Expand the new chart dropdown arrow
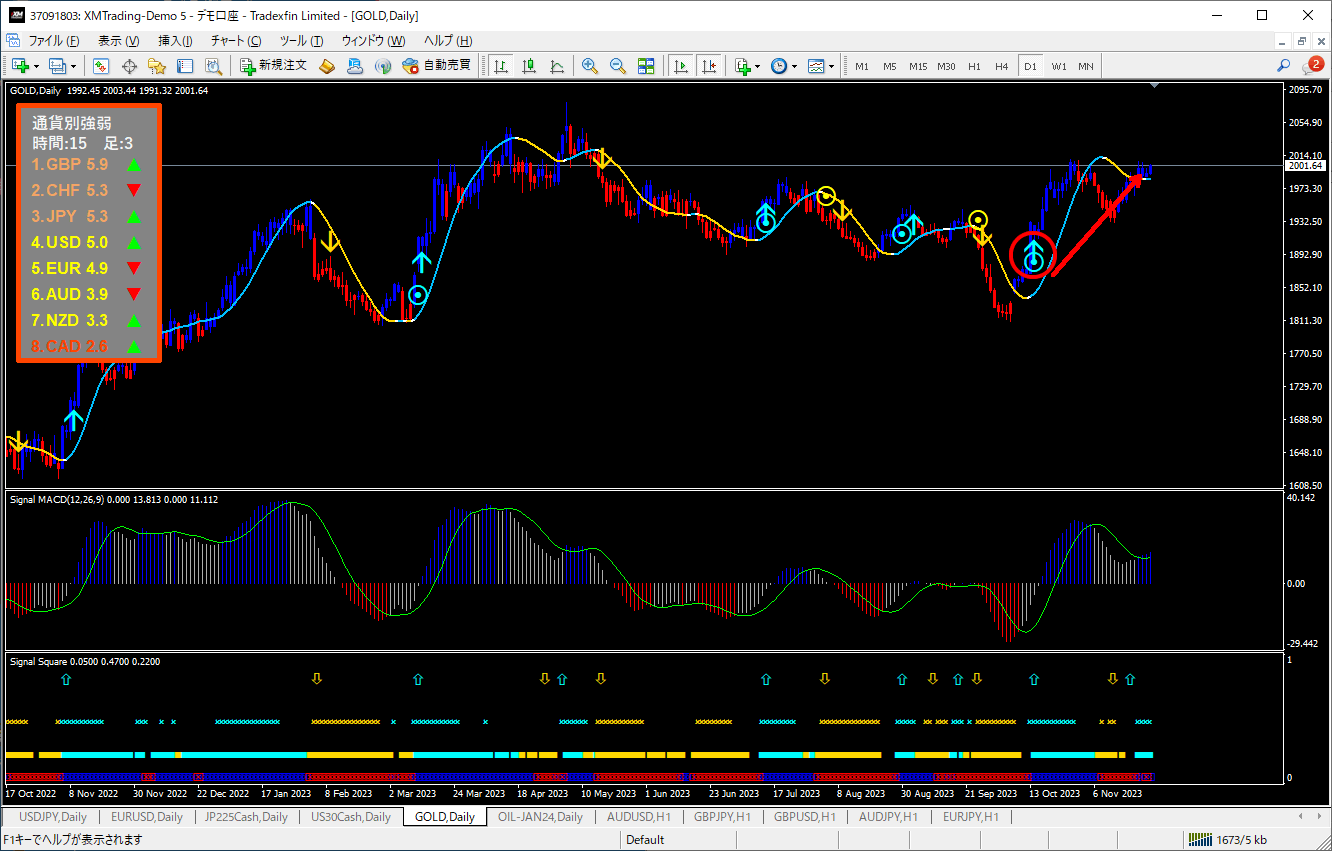Viewport: 1332px width, 851px height. [x=37, y=67]
